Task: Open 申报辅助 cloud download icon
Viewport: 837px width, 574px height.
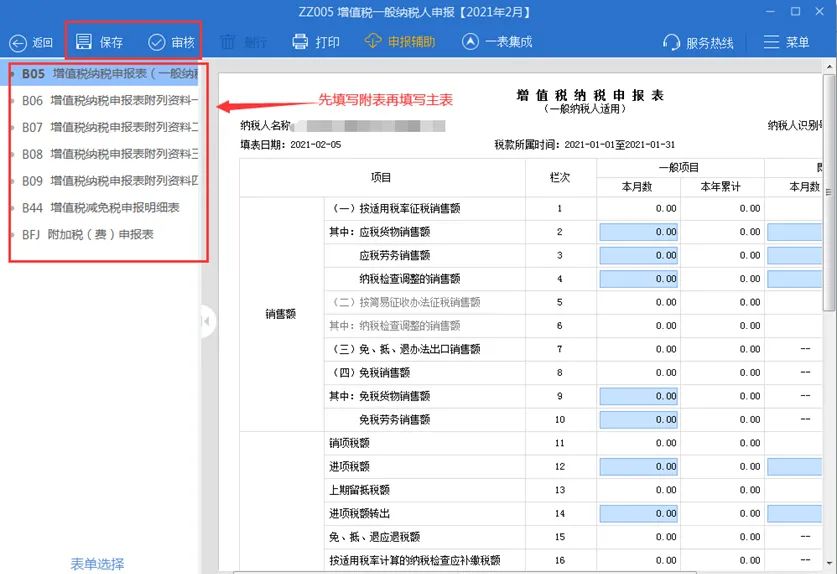Action: pos(373,42)
